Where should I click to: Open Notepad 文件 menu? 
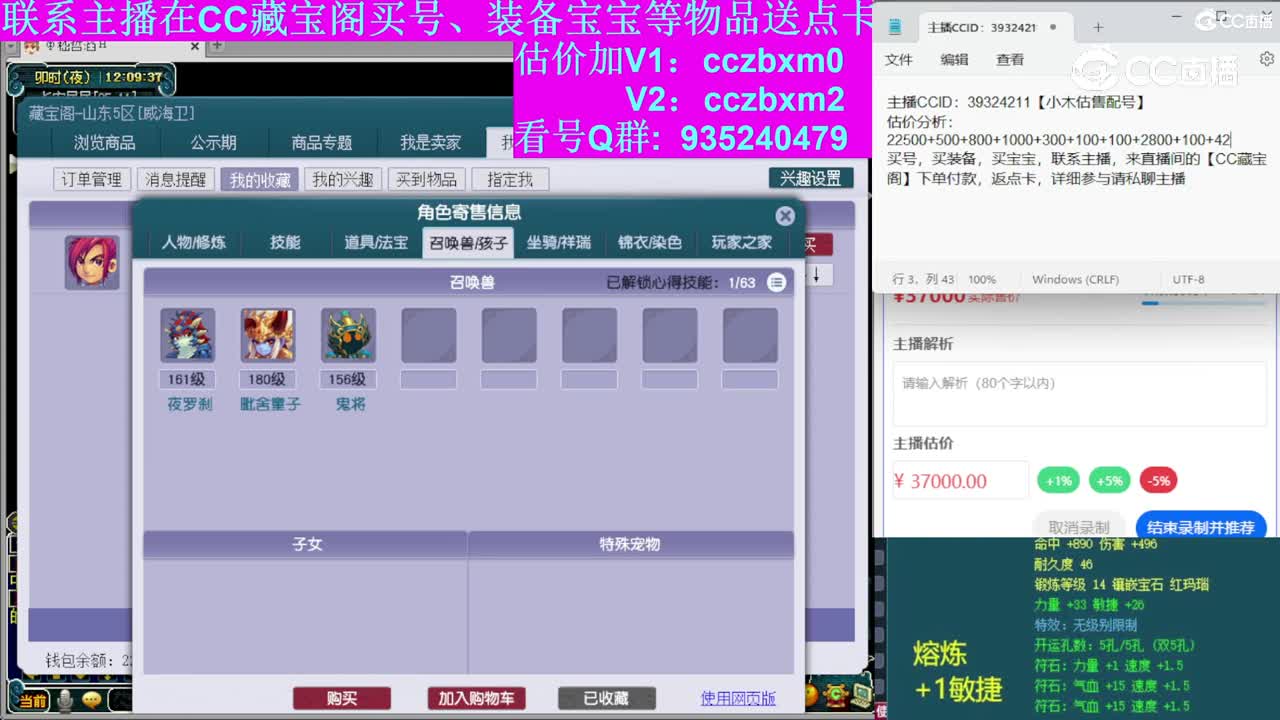point(899,60)
